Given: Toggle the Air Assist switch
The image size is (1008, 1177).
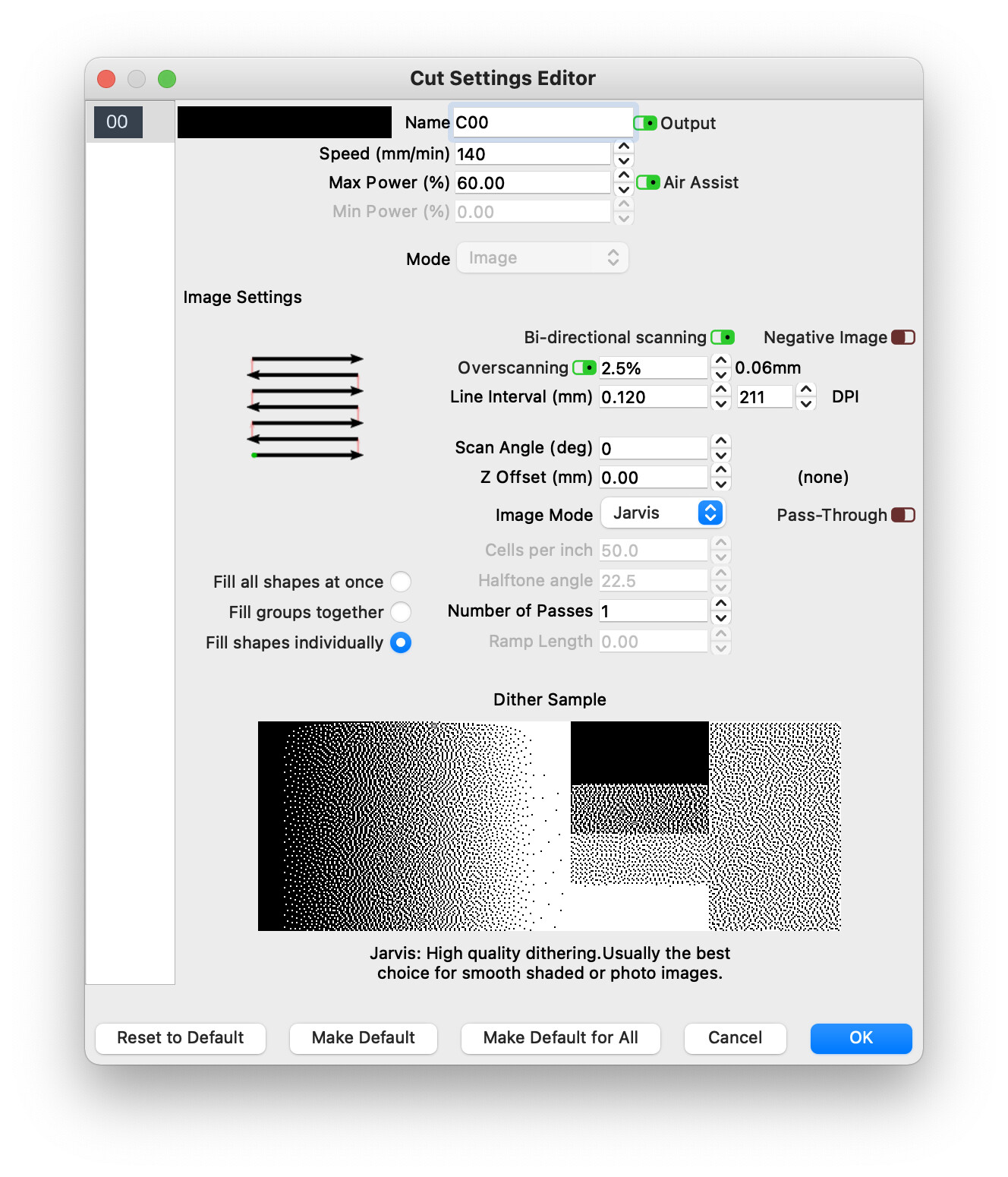Looking at the screenshot, I should coord(648,182).
